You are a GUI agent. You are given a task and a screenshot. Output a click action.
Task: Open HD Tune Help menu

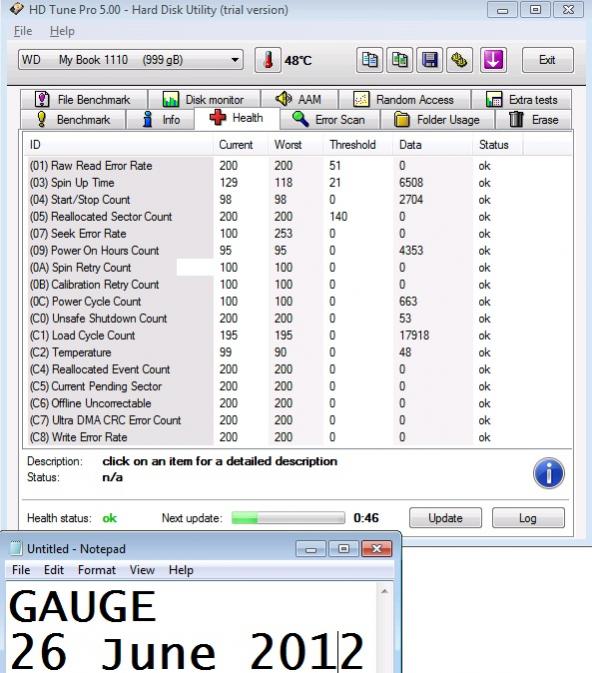point(62,31)
